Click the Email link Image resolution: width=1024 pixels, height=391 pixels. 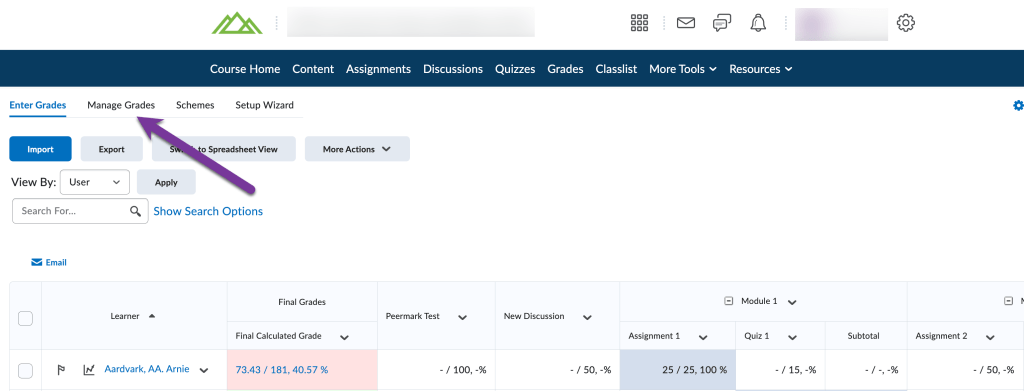point(56,262)
